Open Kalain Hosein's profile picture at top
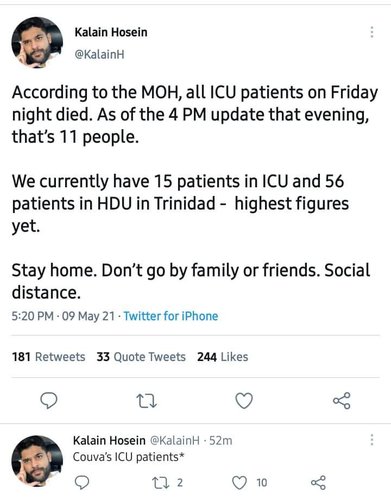This screenshot has width=391, height=500. [37, 42]
